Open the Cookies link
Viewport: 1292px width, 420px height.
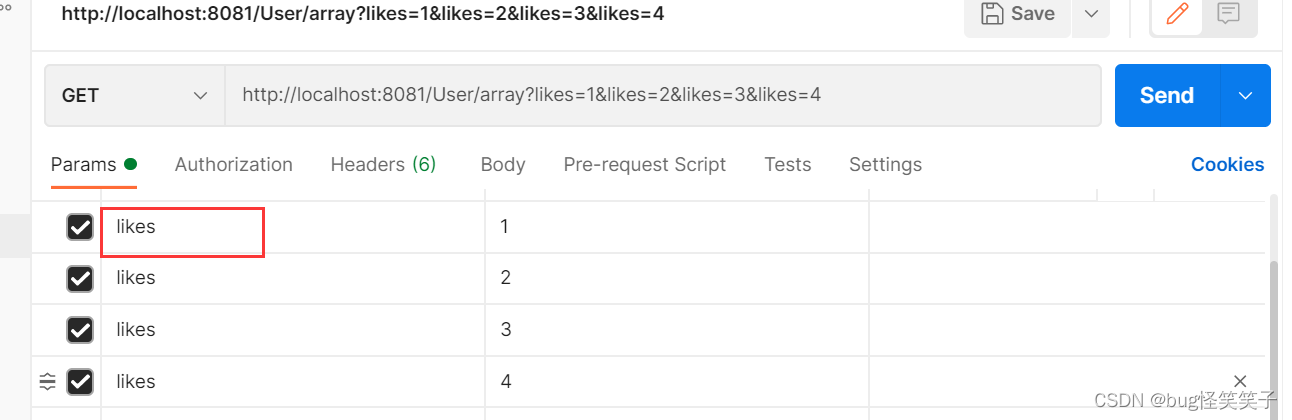point(1227,164)
